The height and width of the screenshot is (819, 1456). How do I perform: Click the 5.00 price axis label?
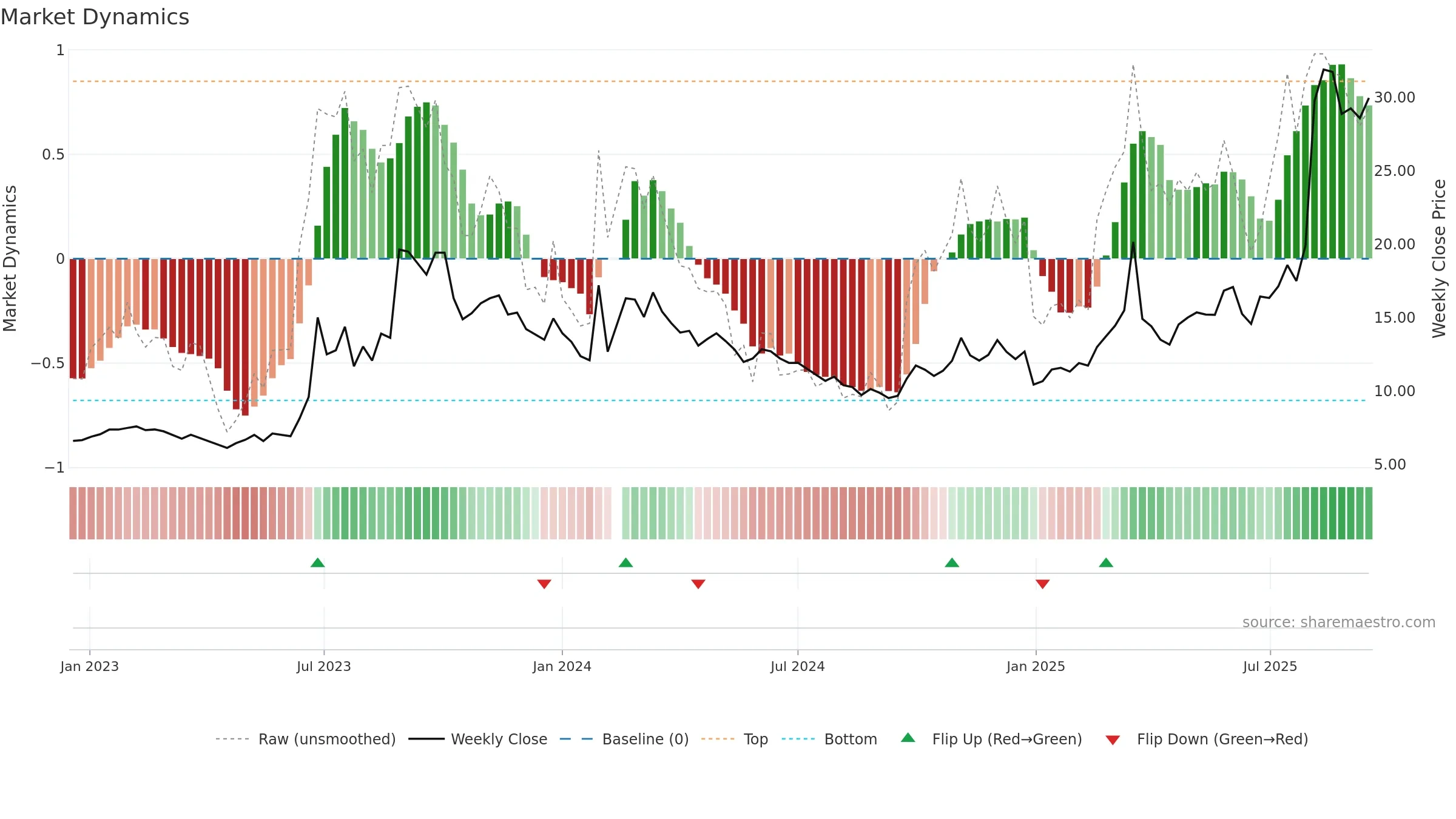tap(1389, 464)
